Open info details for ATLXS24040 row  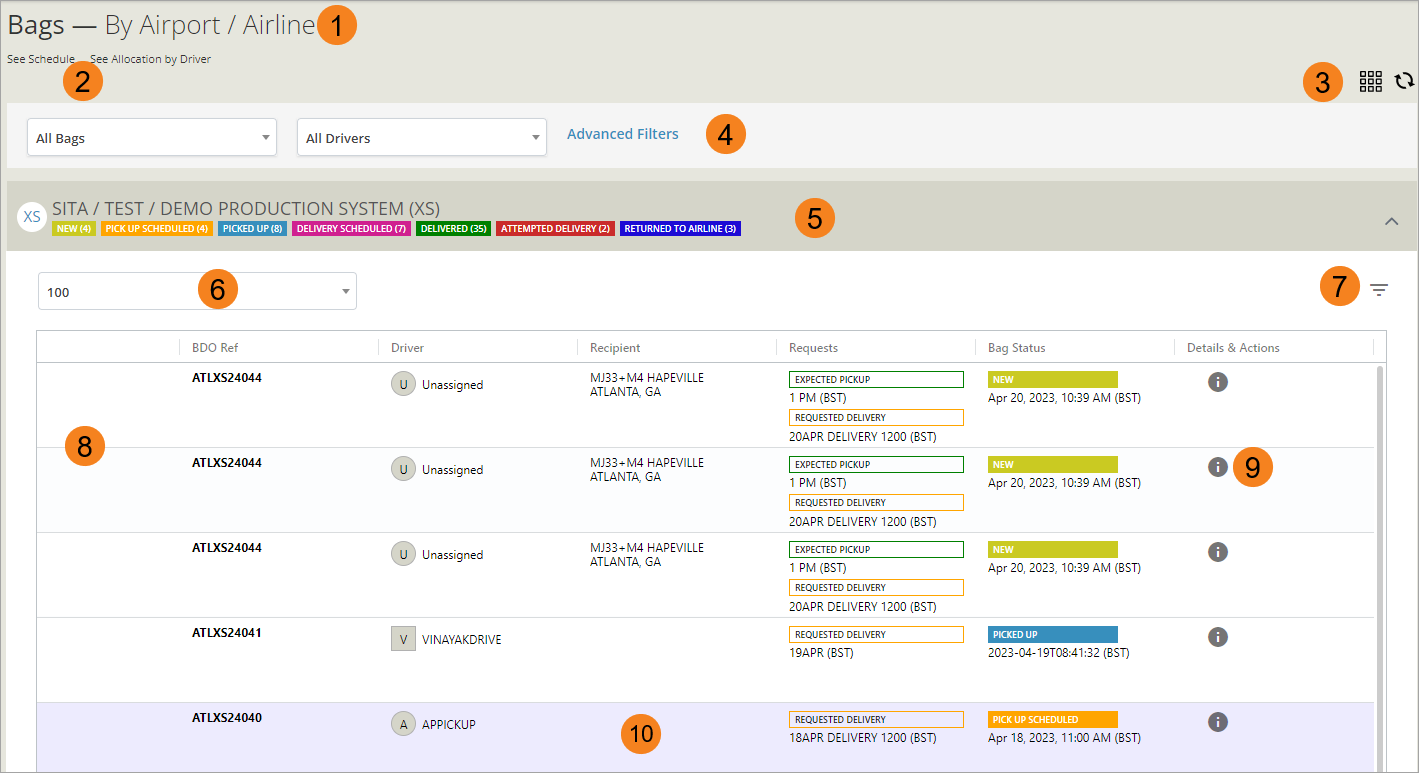coord(1217,721)
